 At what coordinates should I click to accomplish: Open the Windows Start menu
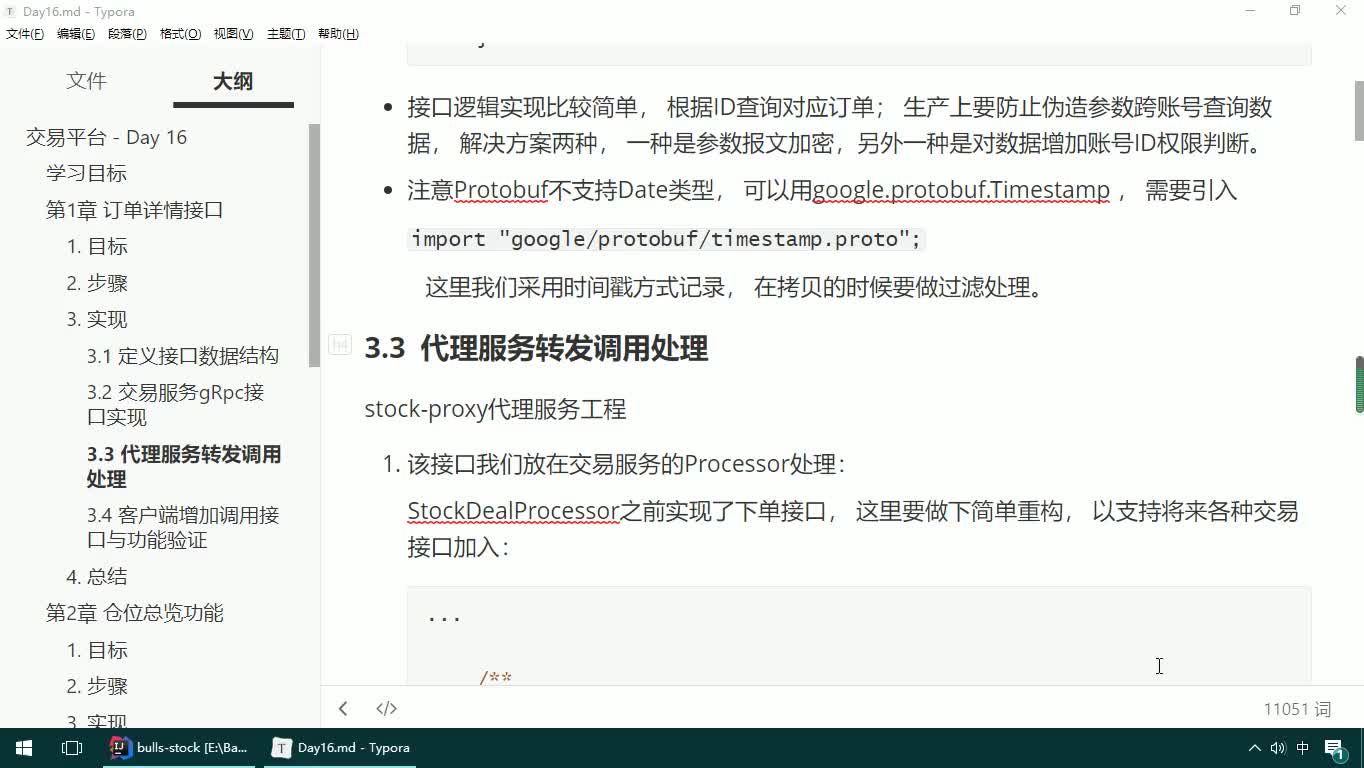tap(23, 747)
